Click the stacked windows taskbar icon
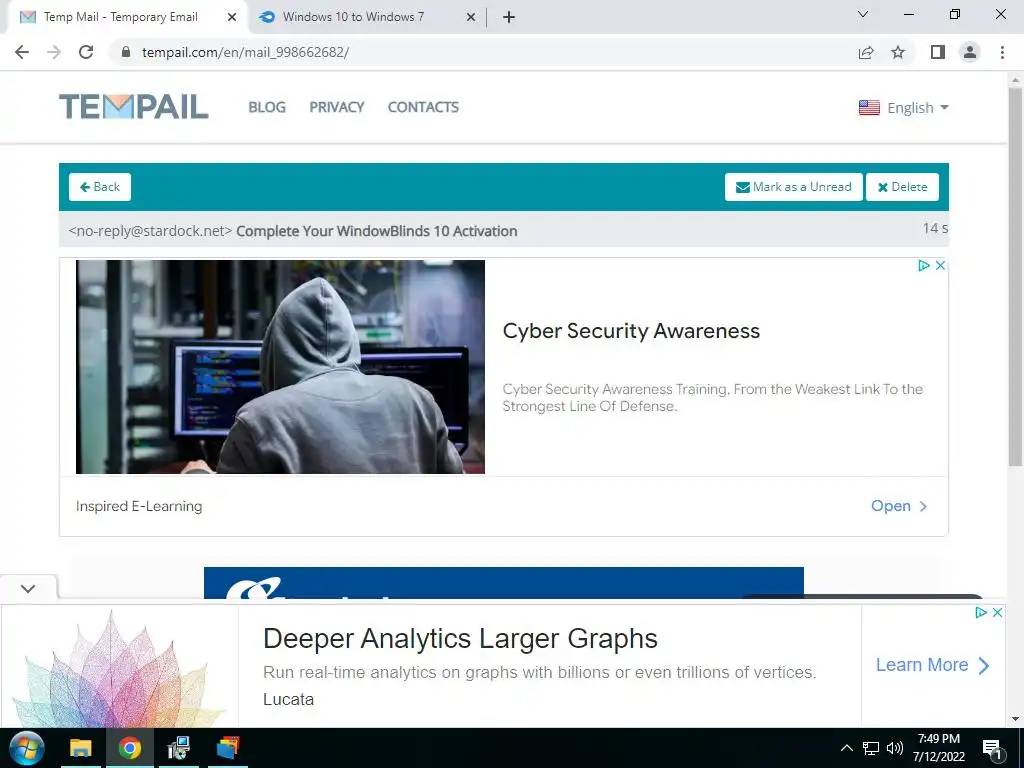The width and height of the screenshot is (1024, 768). 228,748
